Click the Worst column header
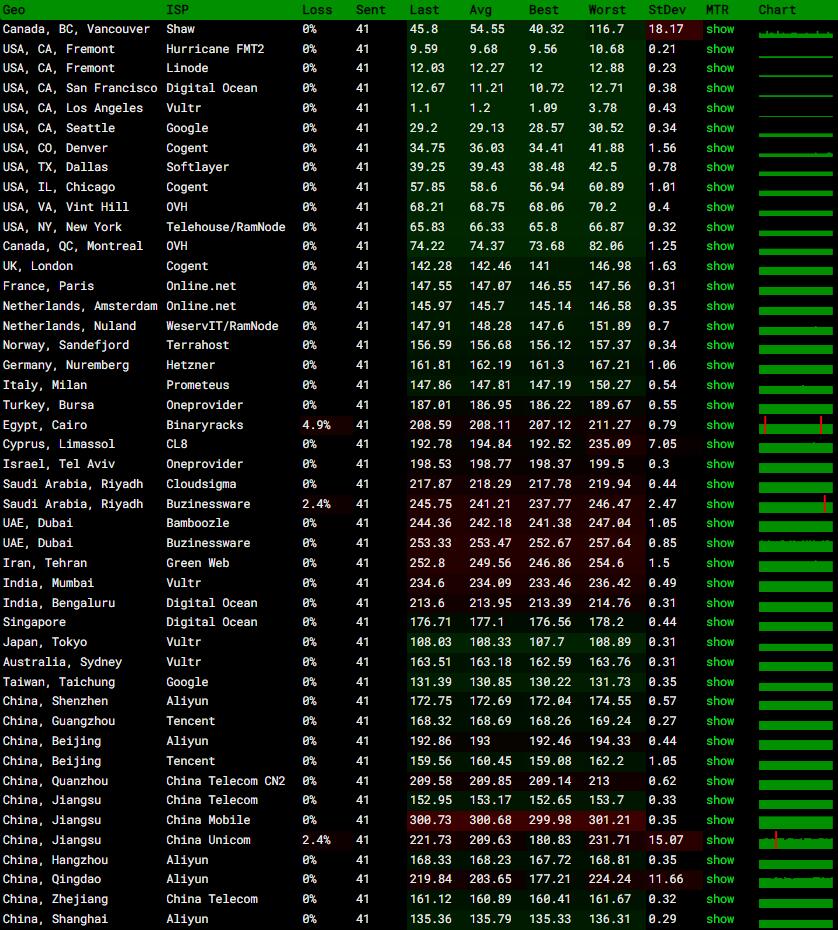838x930 pixels. (x=607, y=10)
